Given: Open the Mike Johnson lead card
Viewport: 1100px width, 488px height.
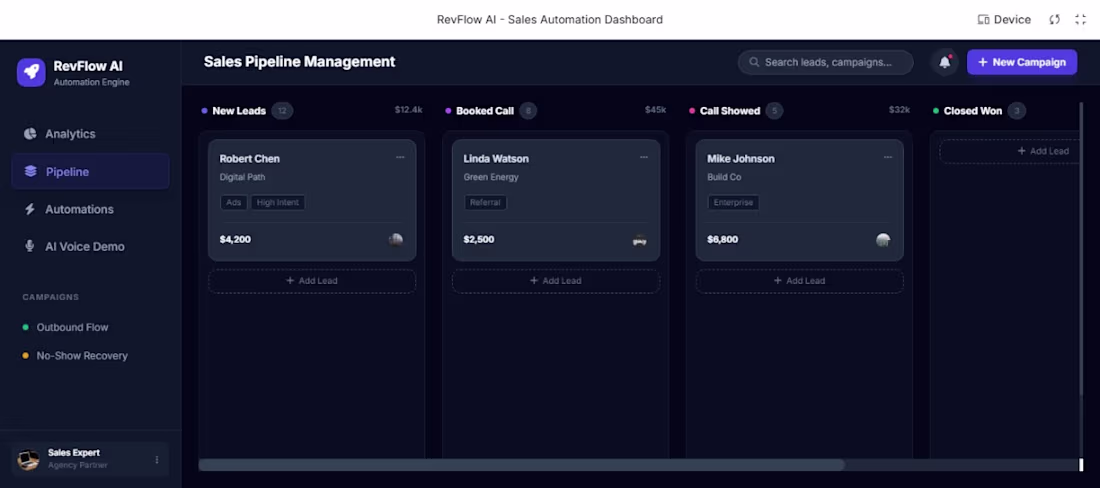Looking at the screenshot, I should pyautogui.click(x=799, y=200).
